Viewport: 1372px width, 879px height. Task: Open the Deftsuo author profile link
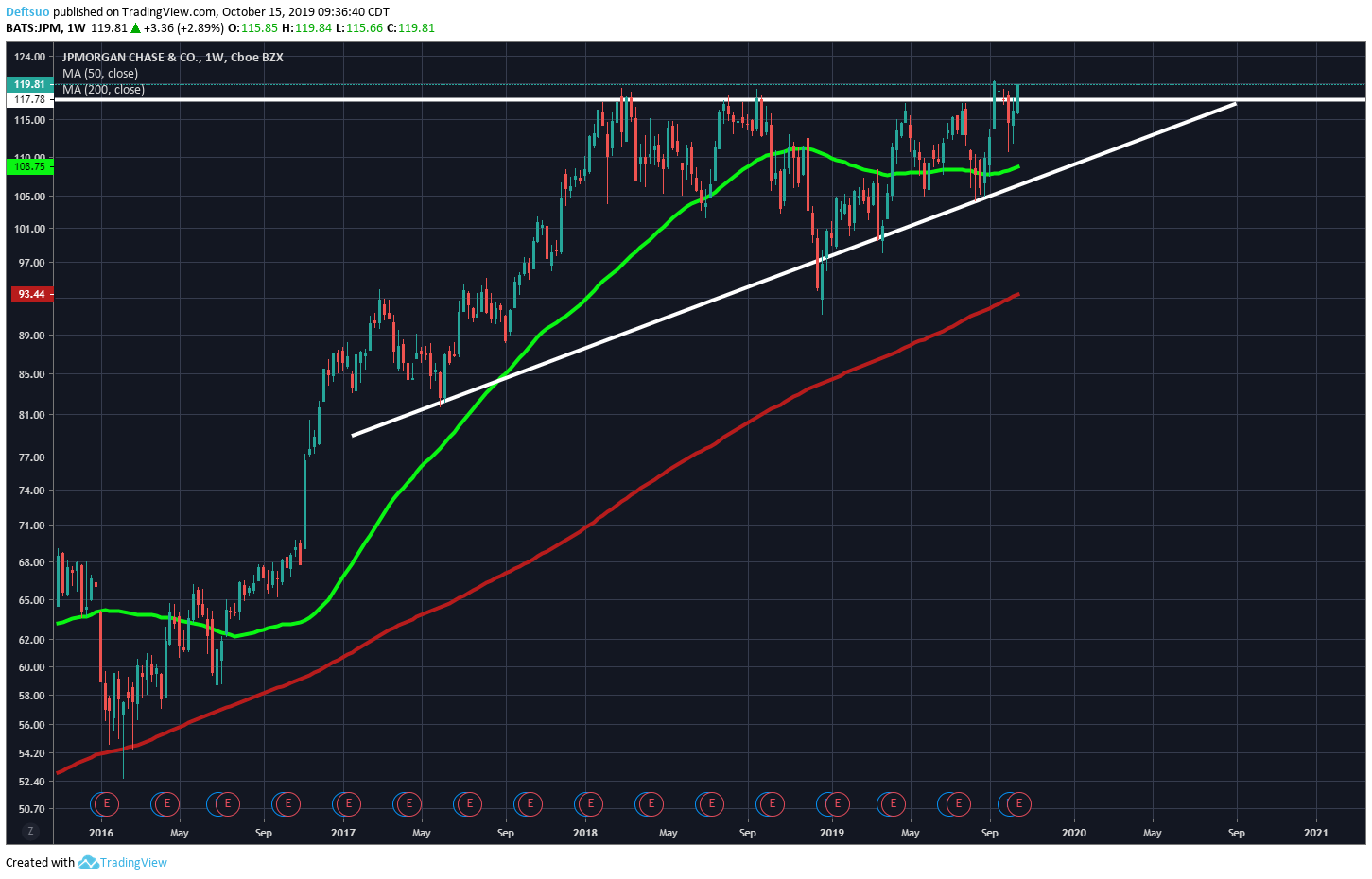[x=27, y=12]
